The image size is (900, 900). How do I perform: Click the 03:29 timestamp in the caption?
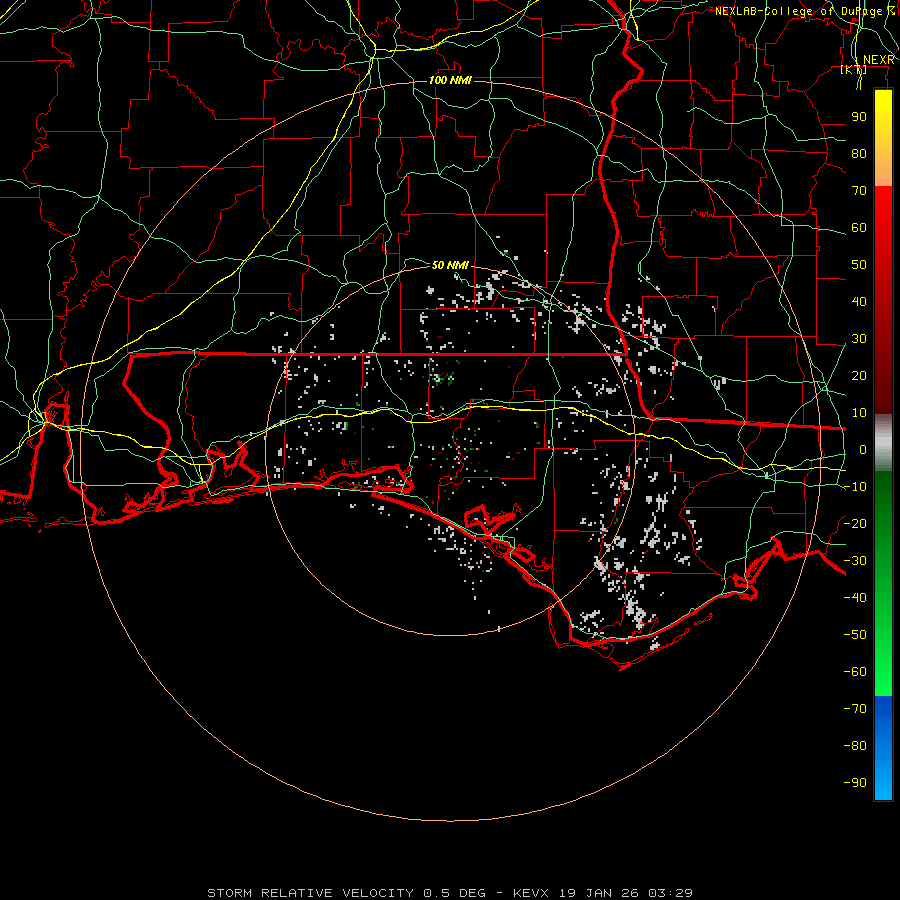click(670, 893)
